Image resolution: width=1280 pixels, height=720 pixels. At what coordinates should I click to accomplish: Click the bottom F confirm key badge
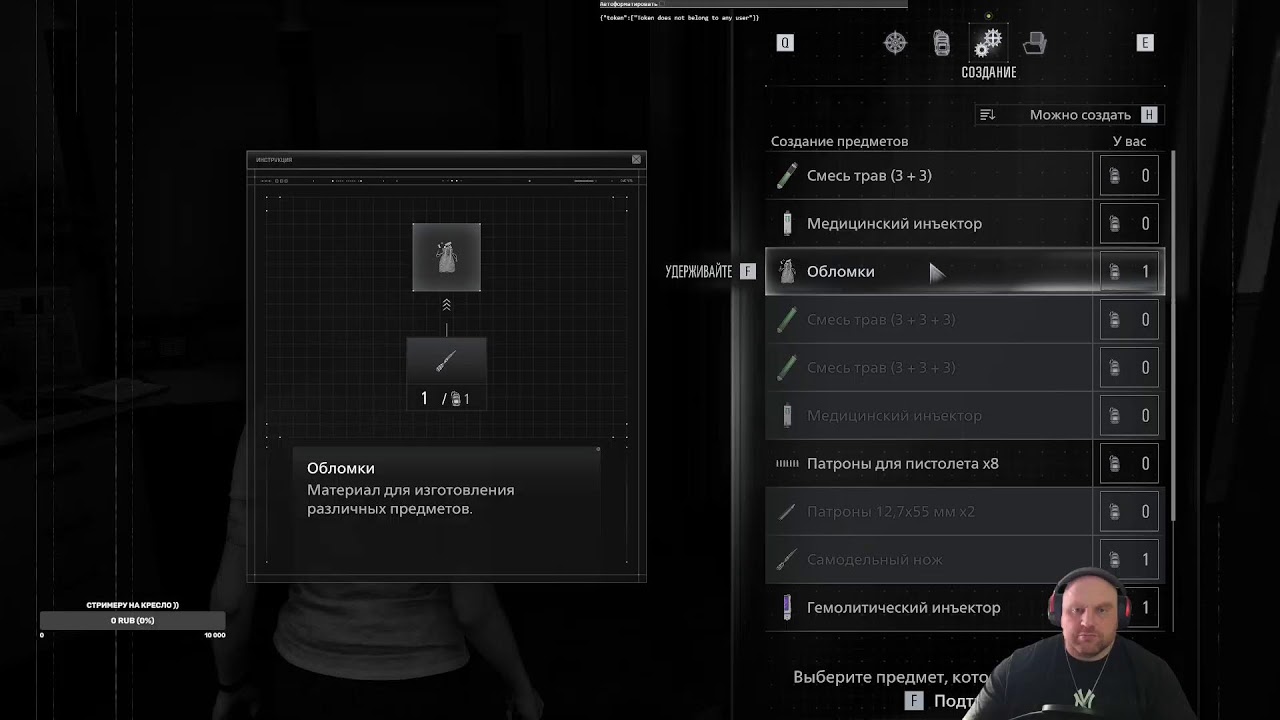click(x=914, y=701)
